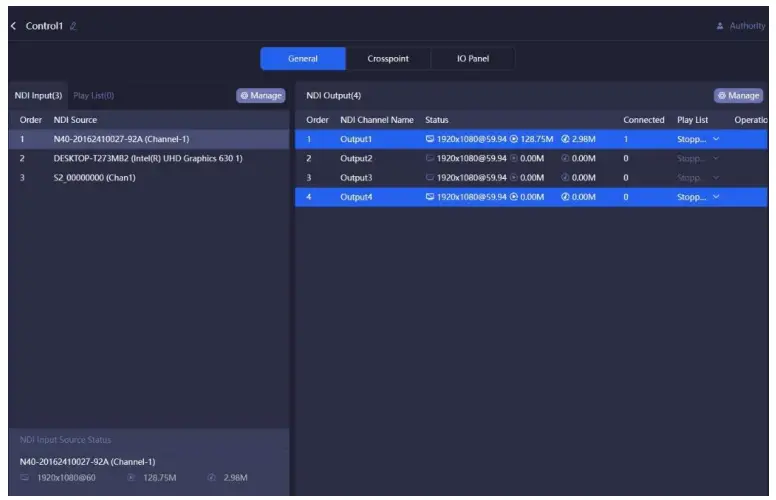
Task: Click source status resolution icon at bottom
Action: (x=24, y=478)
